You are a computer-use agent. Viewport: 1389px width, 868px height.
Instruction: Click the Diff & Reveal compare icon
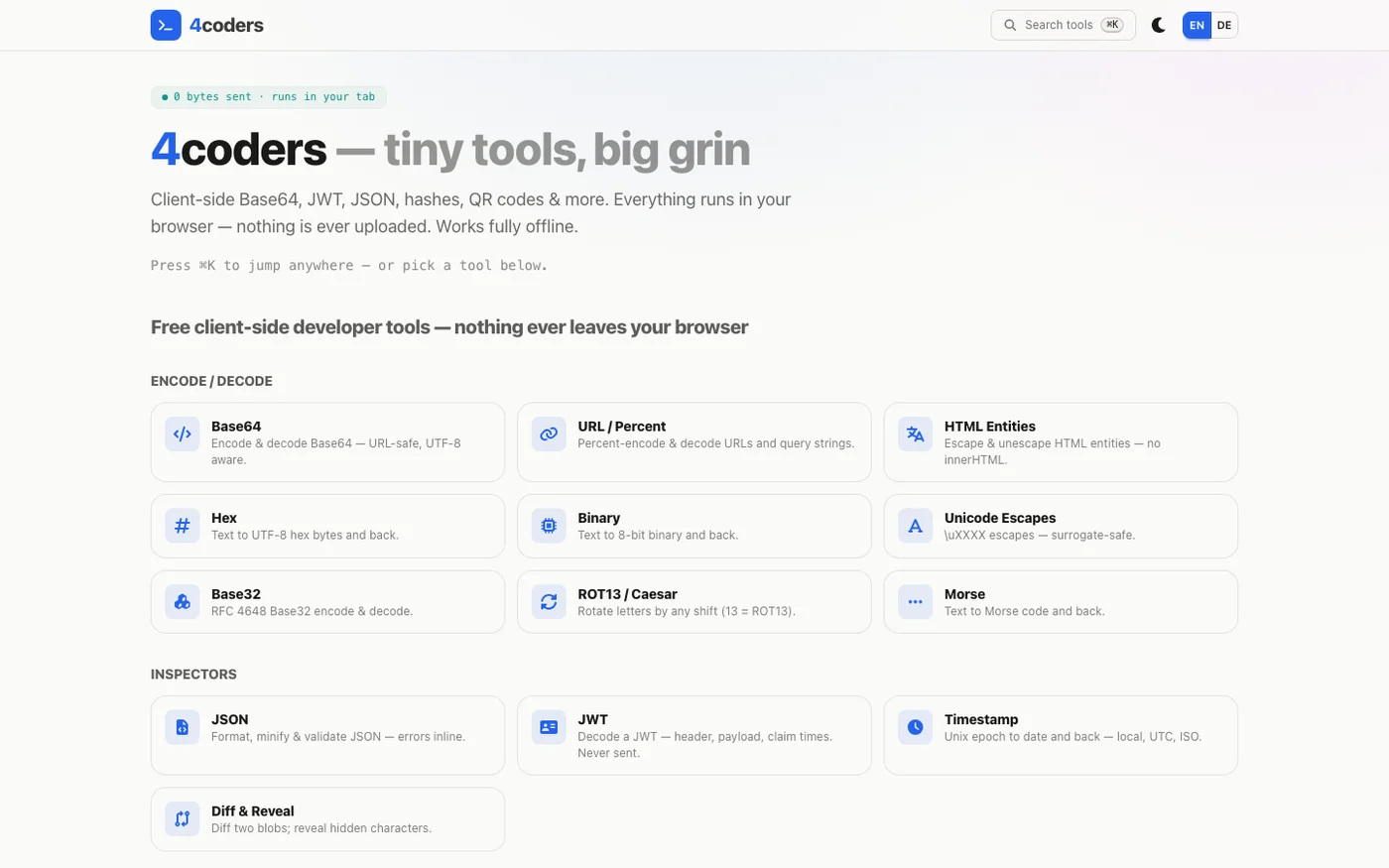(x=183, y=818)
